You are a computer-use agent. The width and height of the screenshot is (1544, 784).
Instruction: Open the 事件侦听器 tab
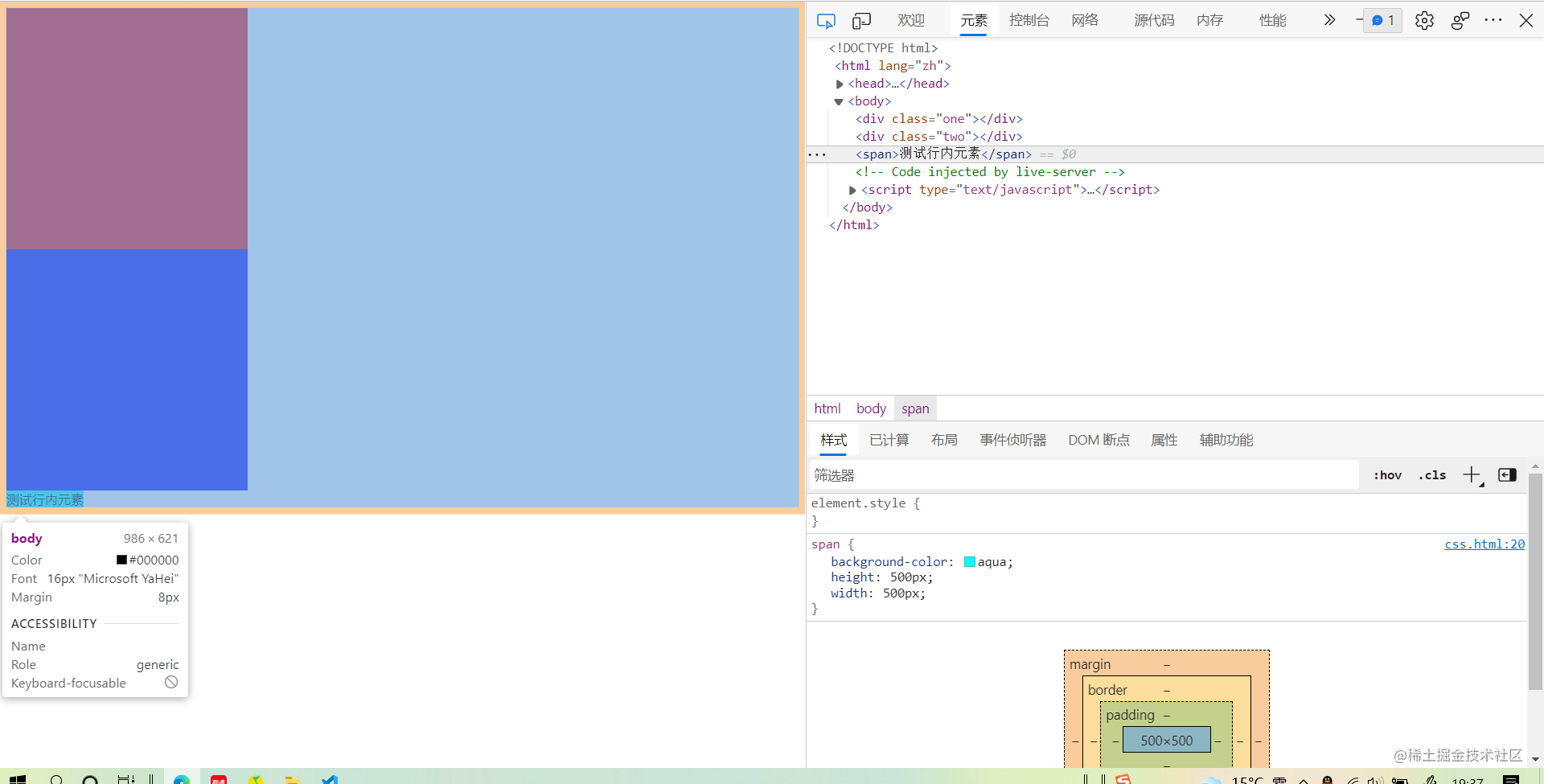tap(1012, 440)
